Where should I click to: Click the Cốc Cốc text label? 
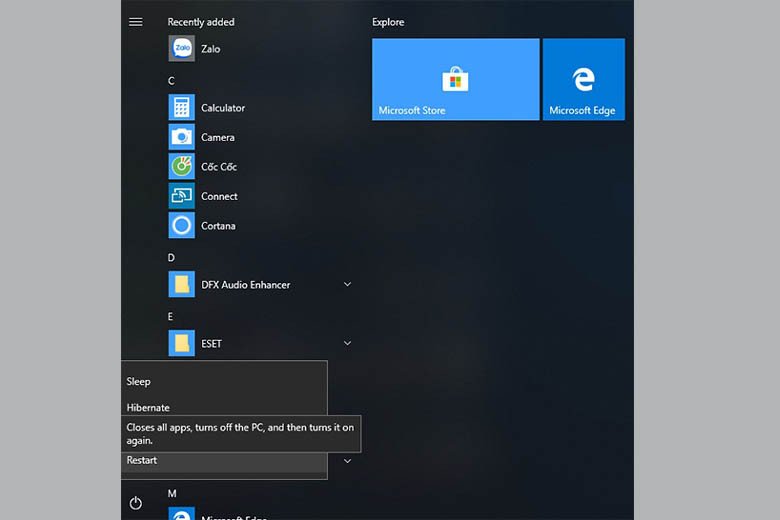click(x=219, y=167)
